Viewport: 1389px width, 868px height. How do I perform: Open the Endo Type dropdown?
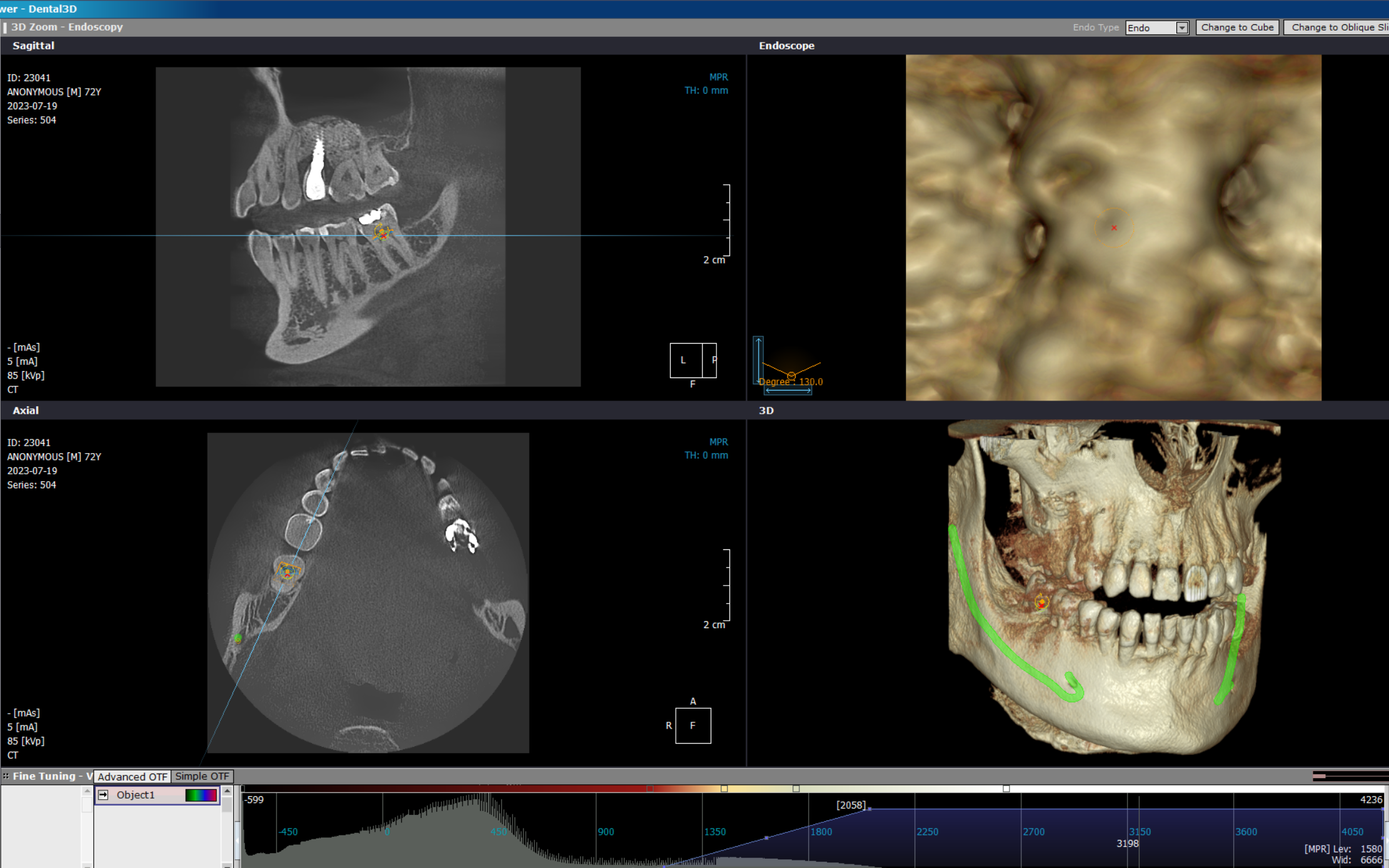1156,27
